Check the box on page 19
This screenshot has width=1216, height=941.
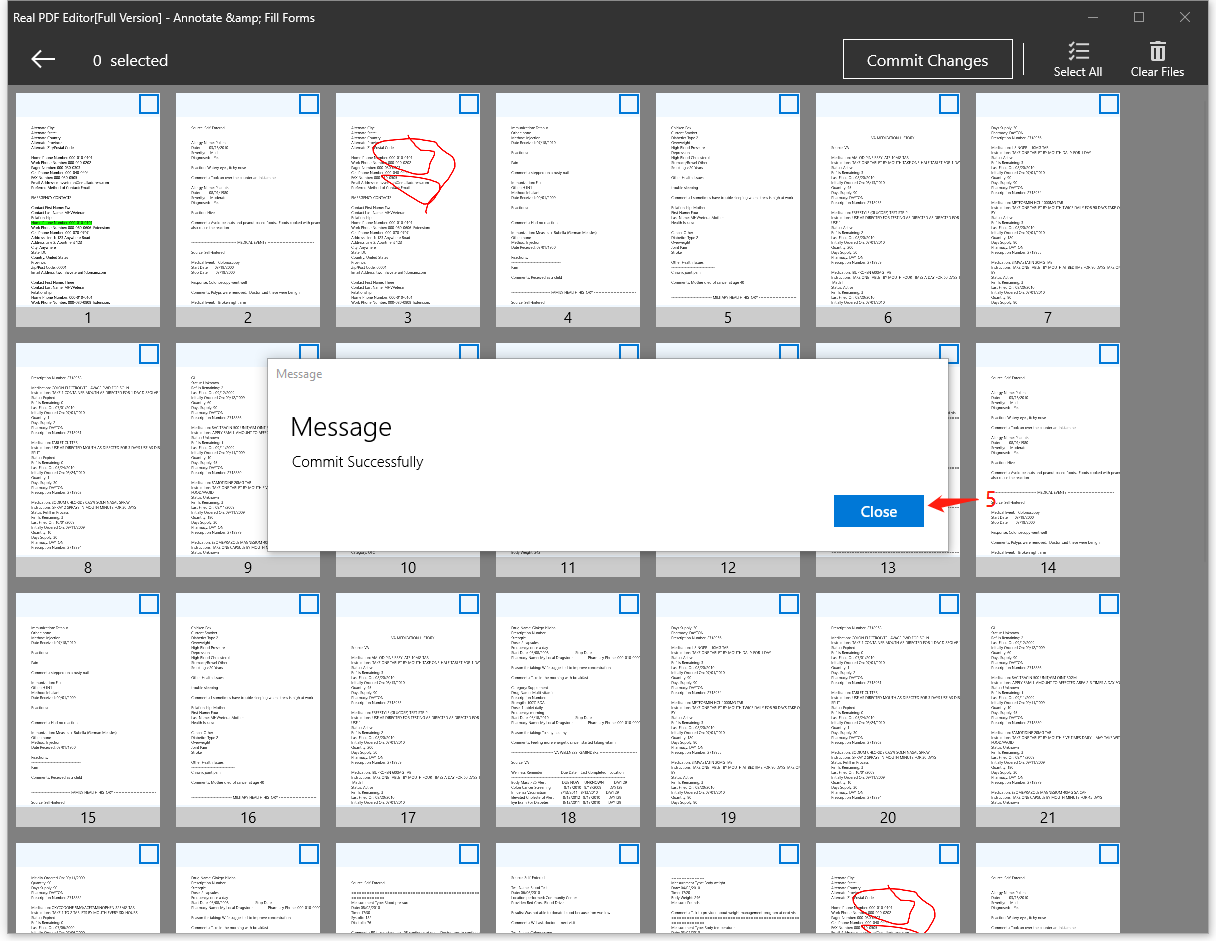(788, 604)
